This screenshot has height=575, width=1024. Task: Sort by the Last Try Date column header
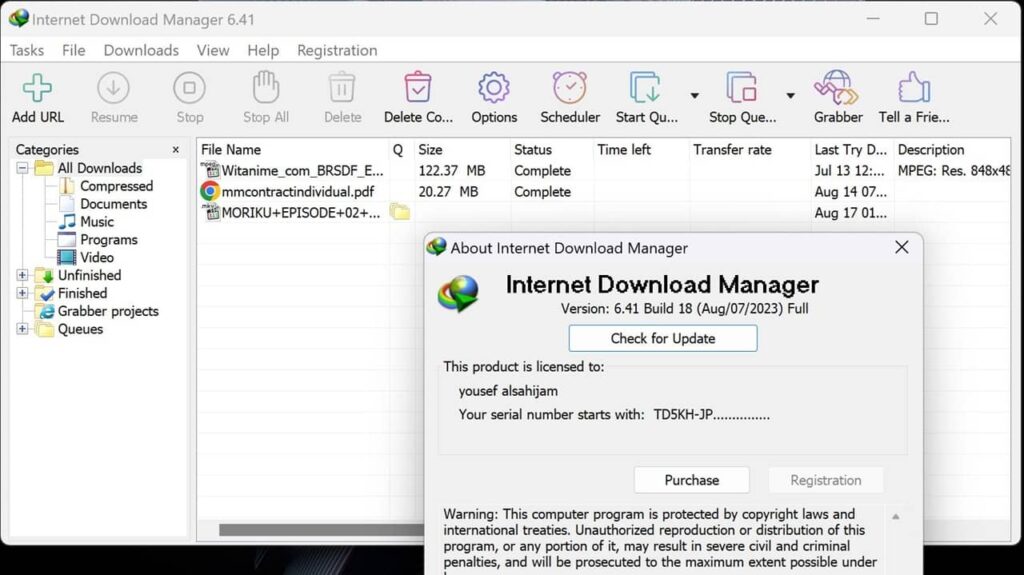click(852, 150)
